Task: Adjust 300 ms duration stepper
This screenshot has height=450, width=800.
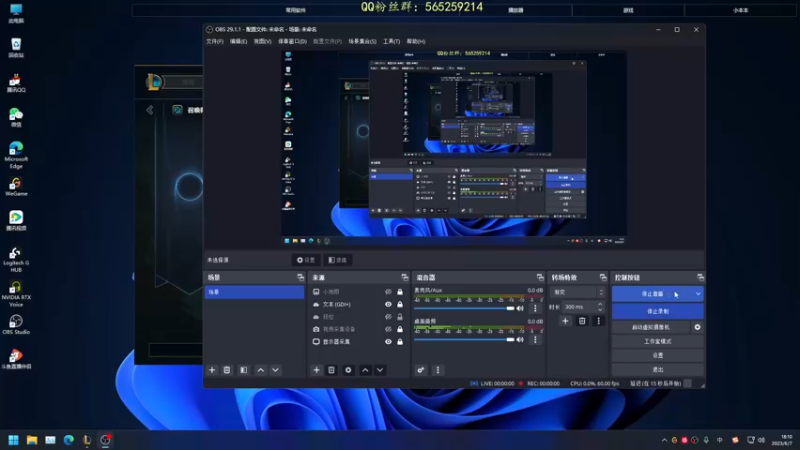Action: point(600,307)
